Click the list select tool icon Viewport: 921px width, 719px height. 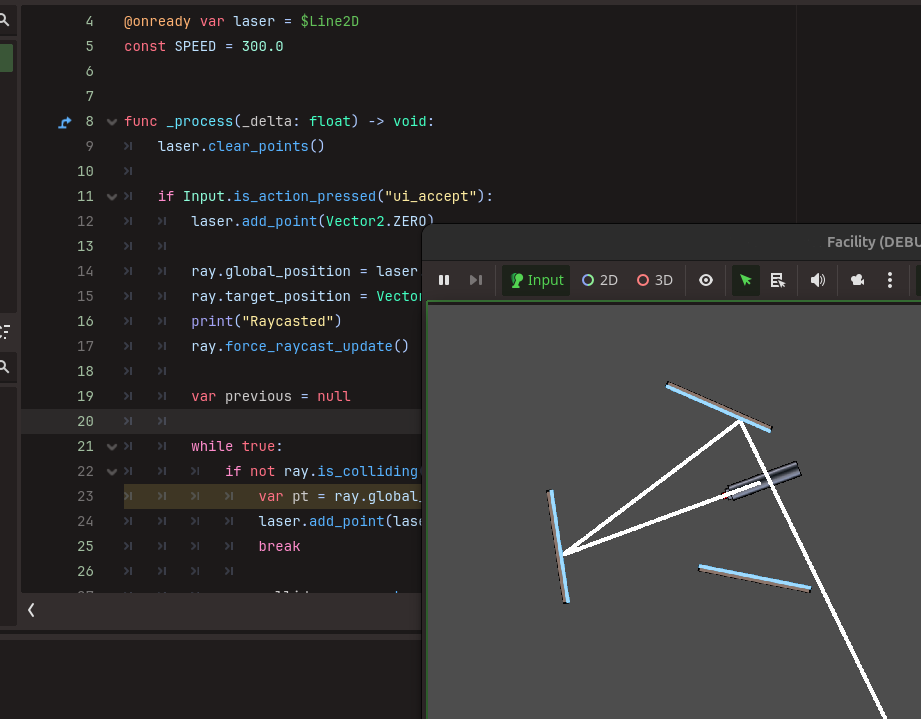[777, 280]
